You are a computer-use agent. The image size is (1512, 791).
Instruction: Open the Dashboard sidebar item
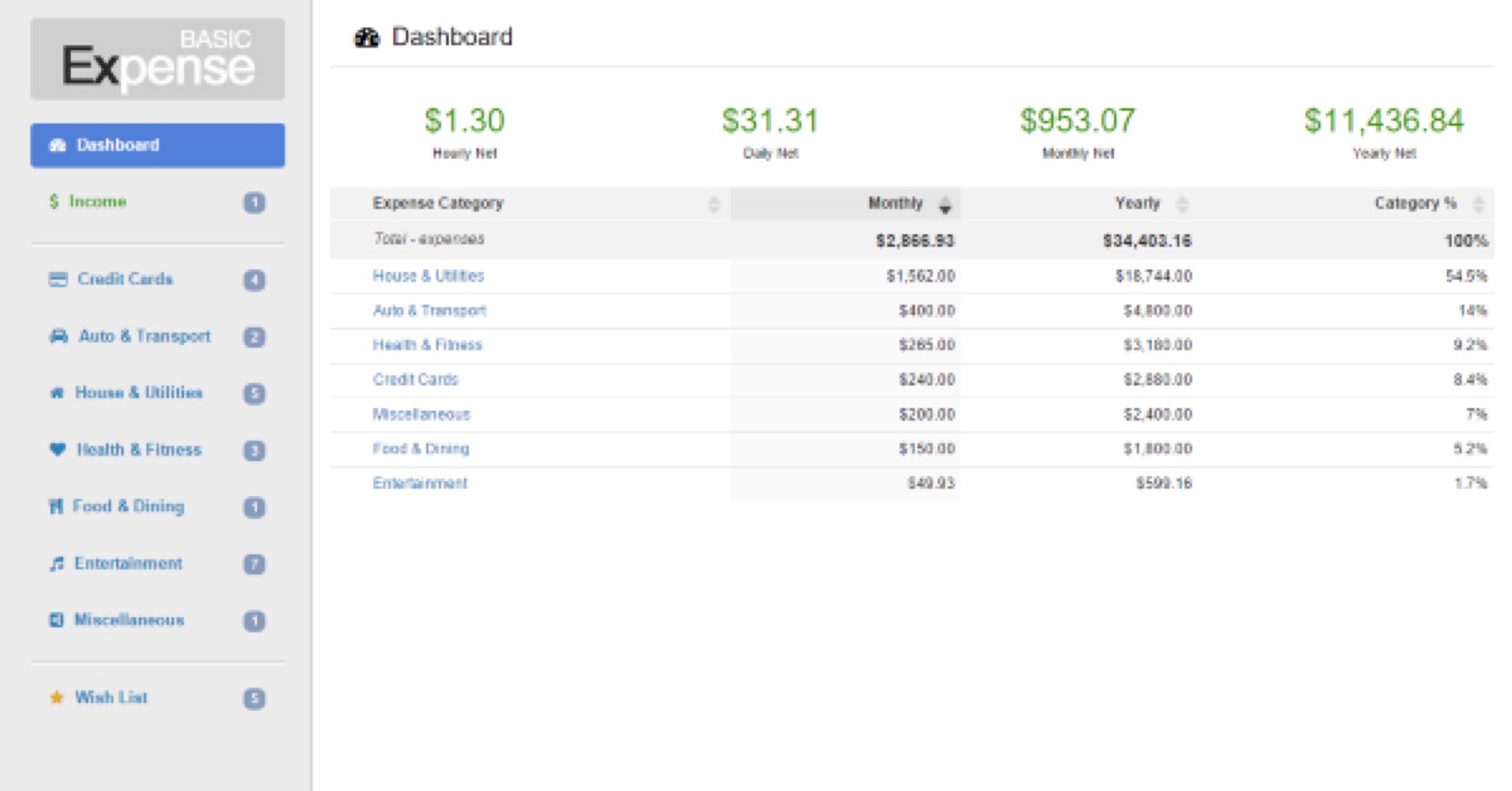157,145
